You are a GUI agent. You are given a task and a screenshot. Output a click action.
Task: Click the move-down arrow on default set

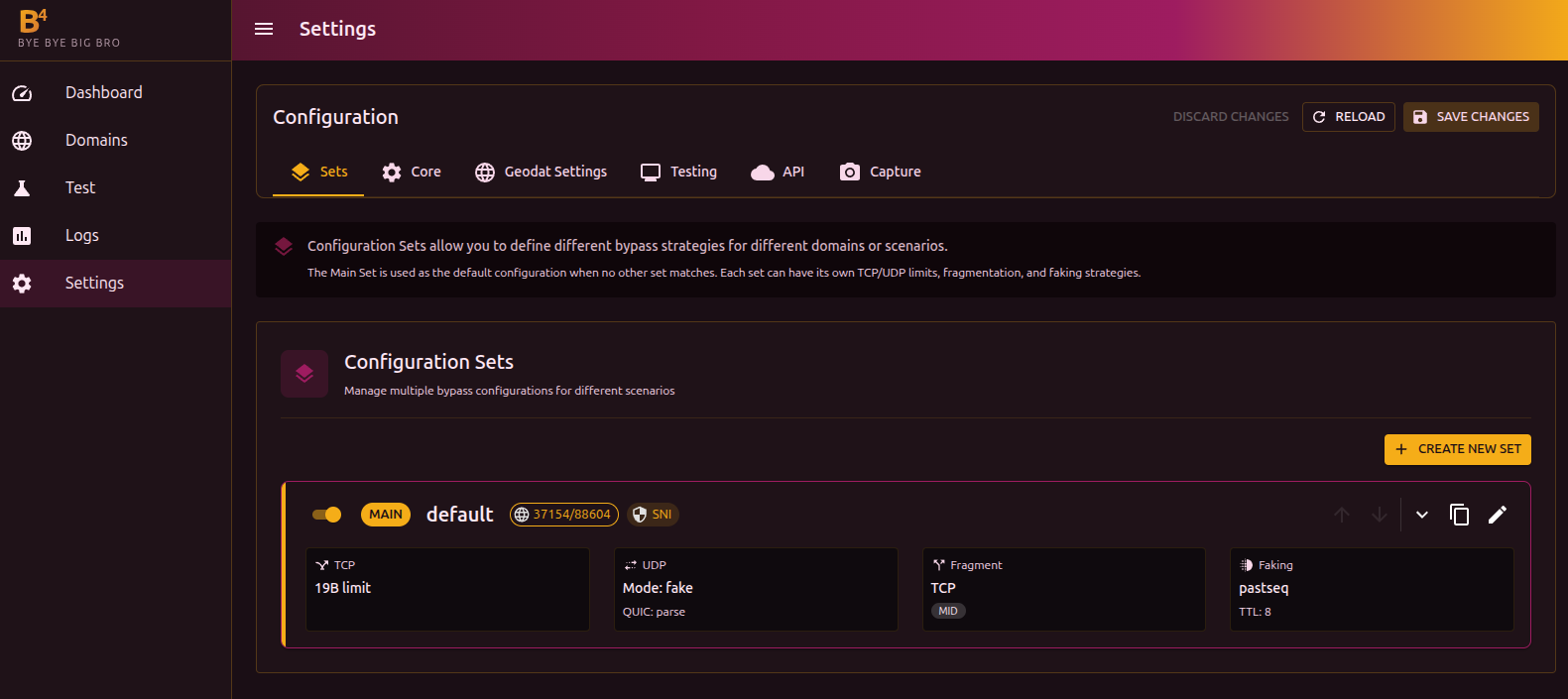pos(1379,515)
